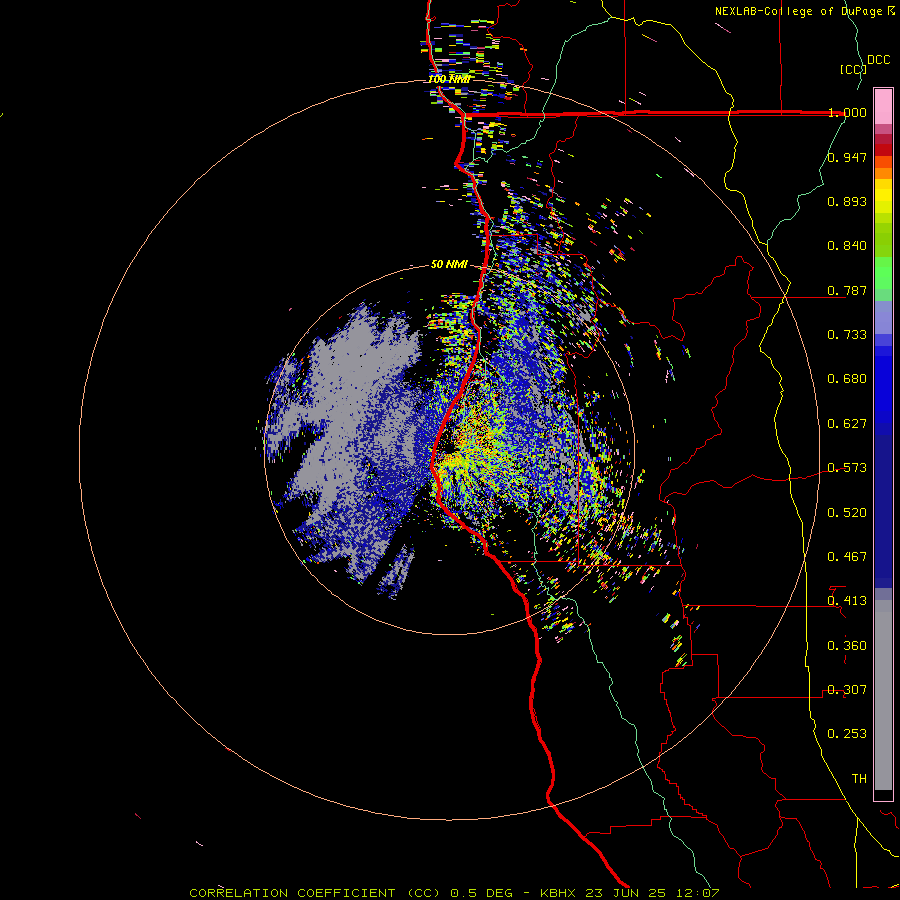Select the 0.360 color scale value
Image resolution: width=900 pixels, height=900 pixels.
[847, 646]
